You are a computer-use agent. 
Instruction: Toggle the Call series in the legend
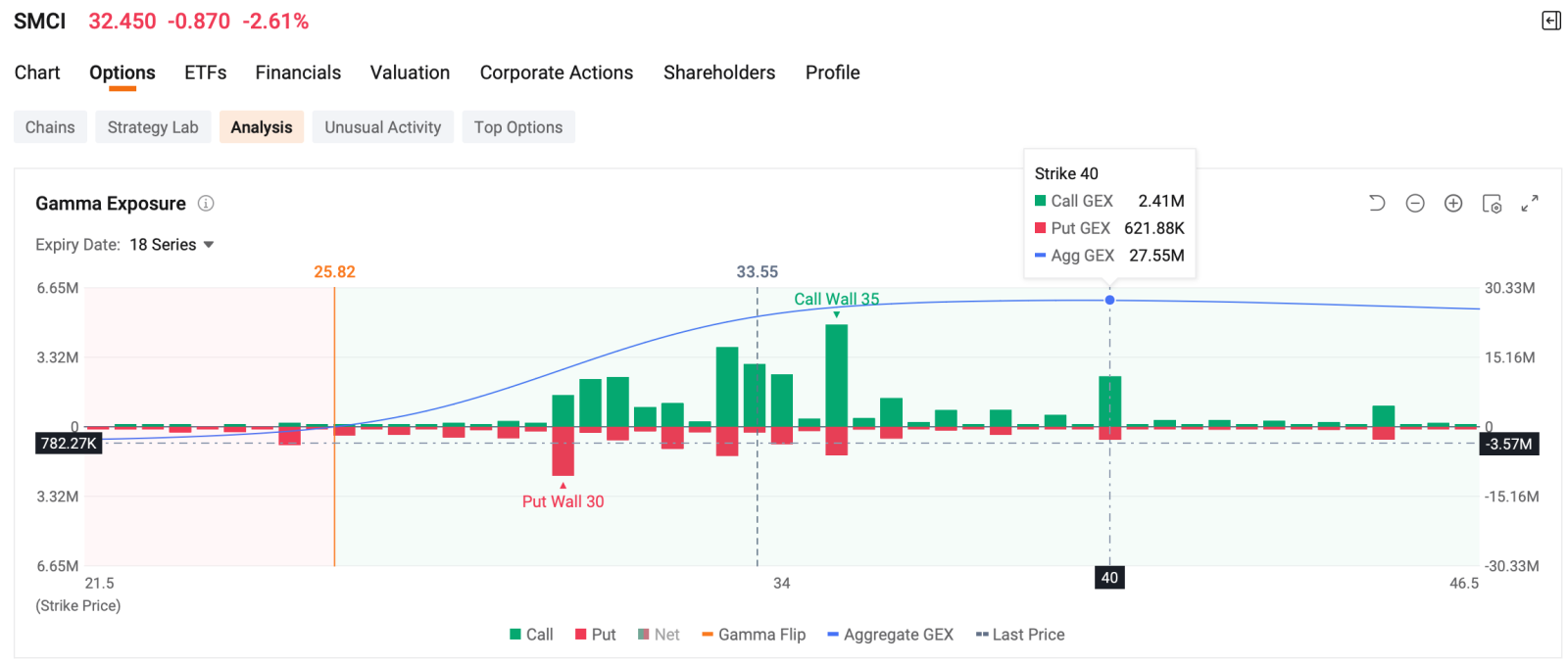(x=531, y=635)
